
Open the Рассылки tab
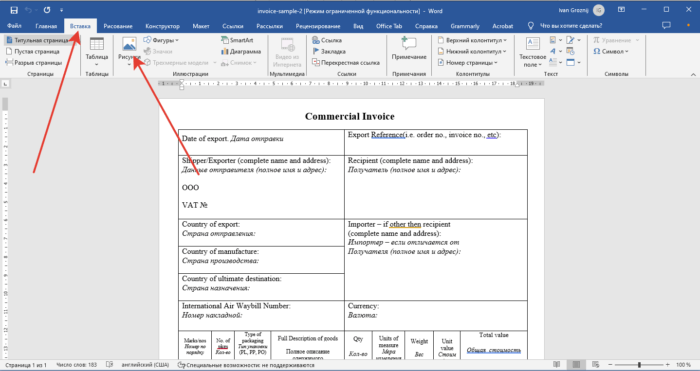click(x=270, y=26)
